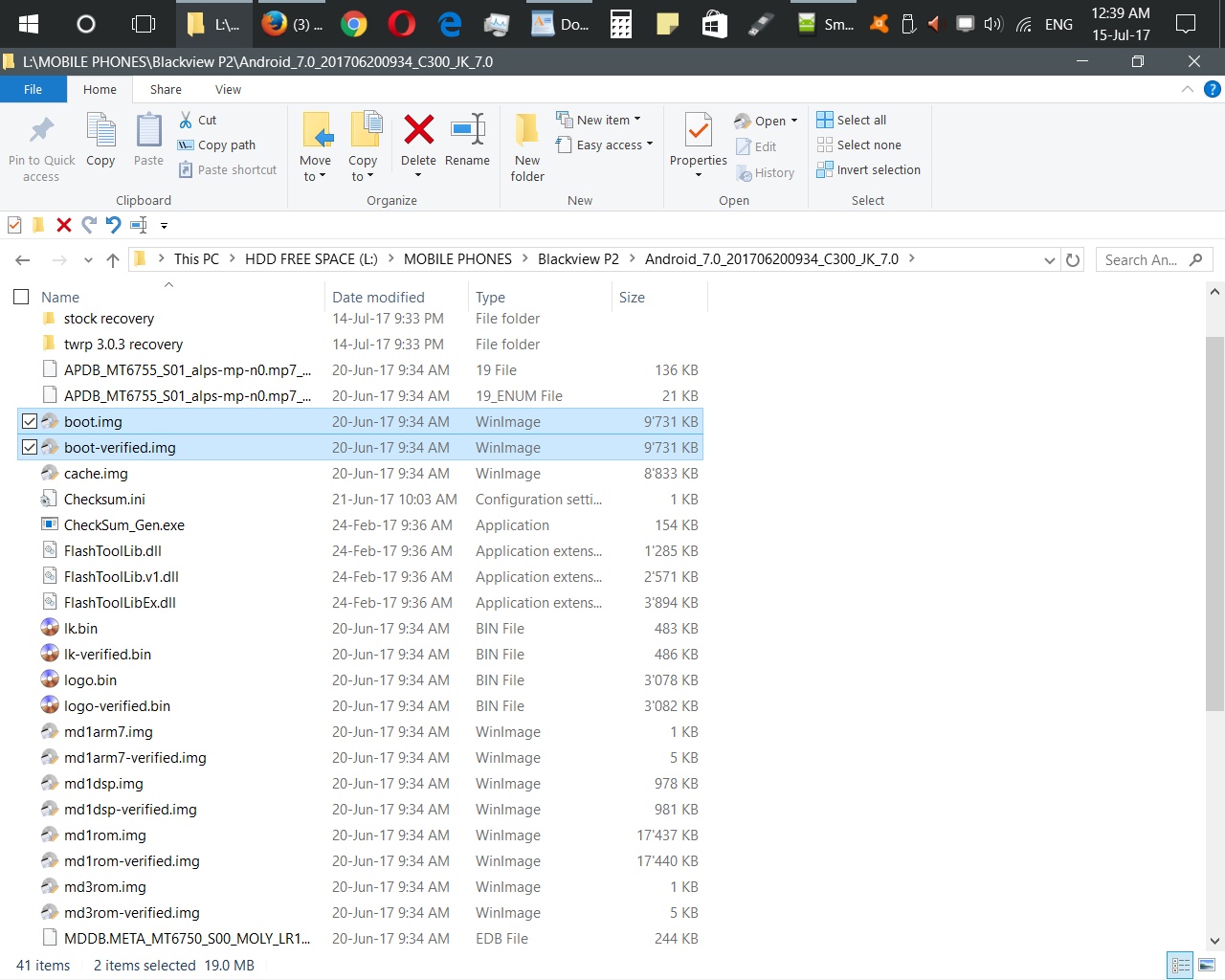This screenshot has width=1225, height=980.
Task: Expand the Open button dropdown
Action: point(794,121)
